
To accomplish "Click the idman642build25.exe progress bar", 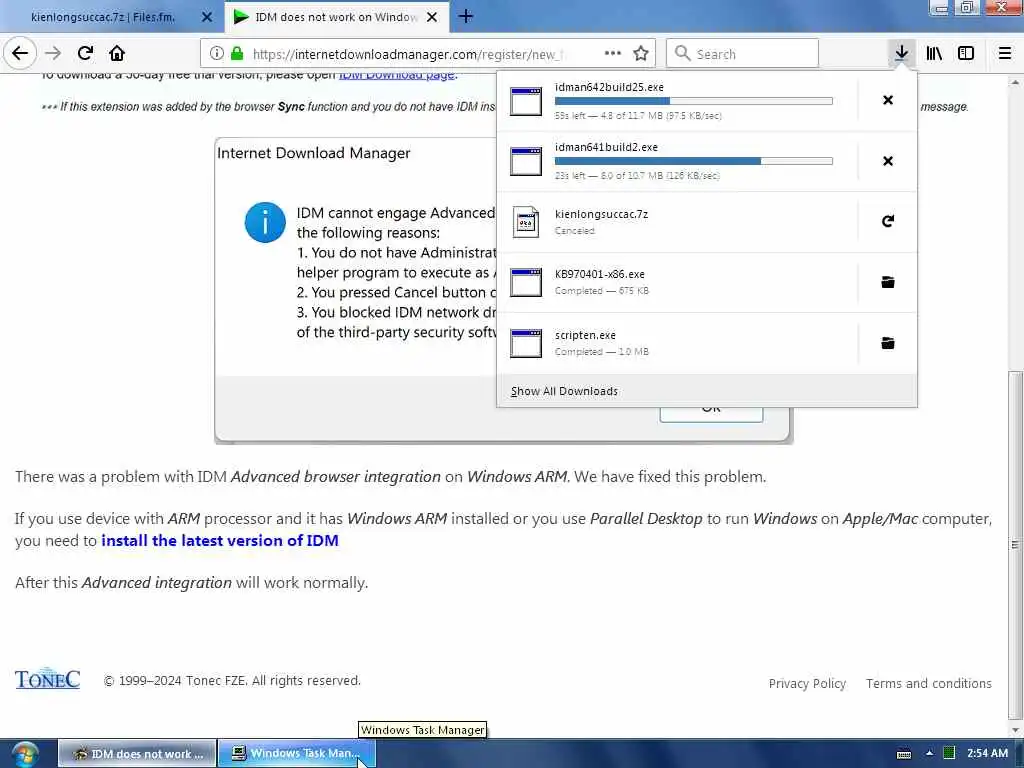I will coord(694,101).
